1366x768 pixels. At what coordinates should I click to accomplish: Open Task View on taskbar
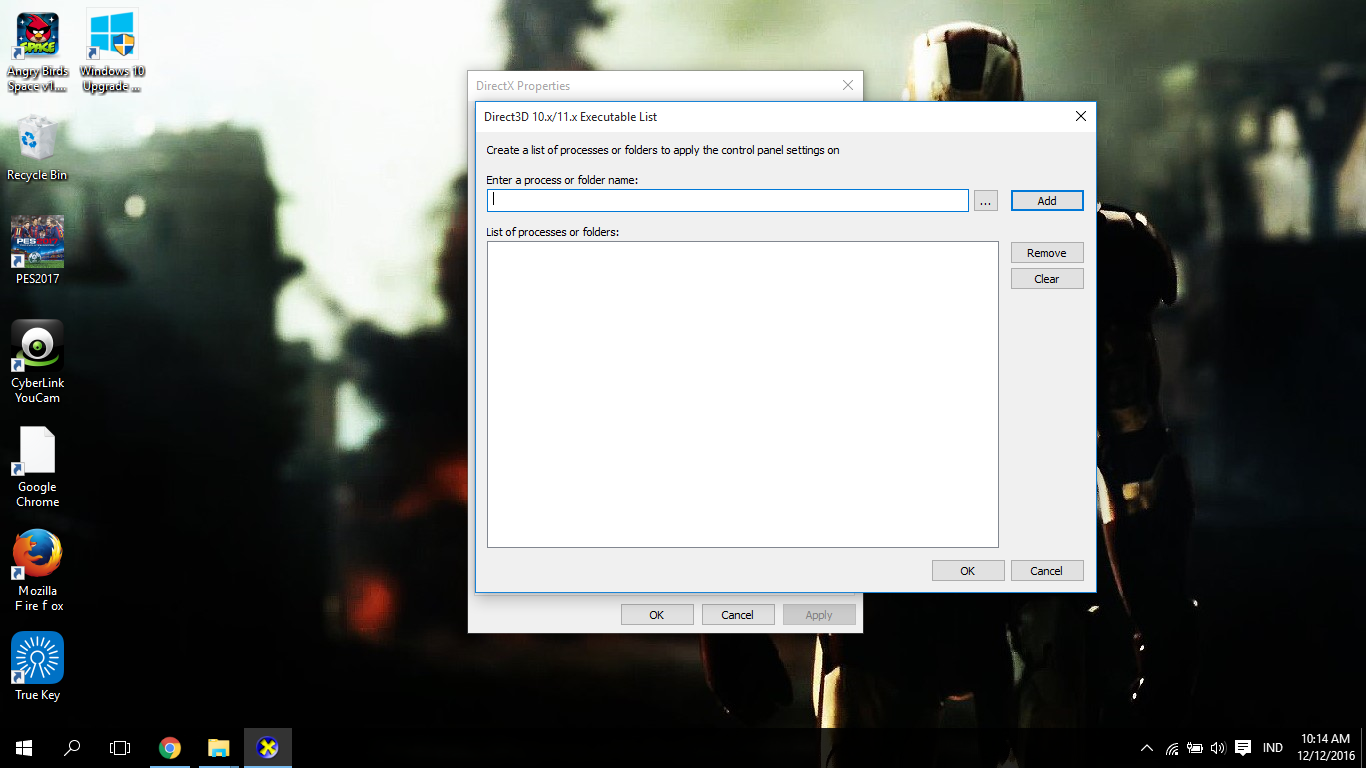pos(120,748)
